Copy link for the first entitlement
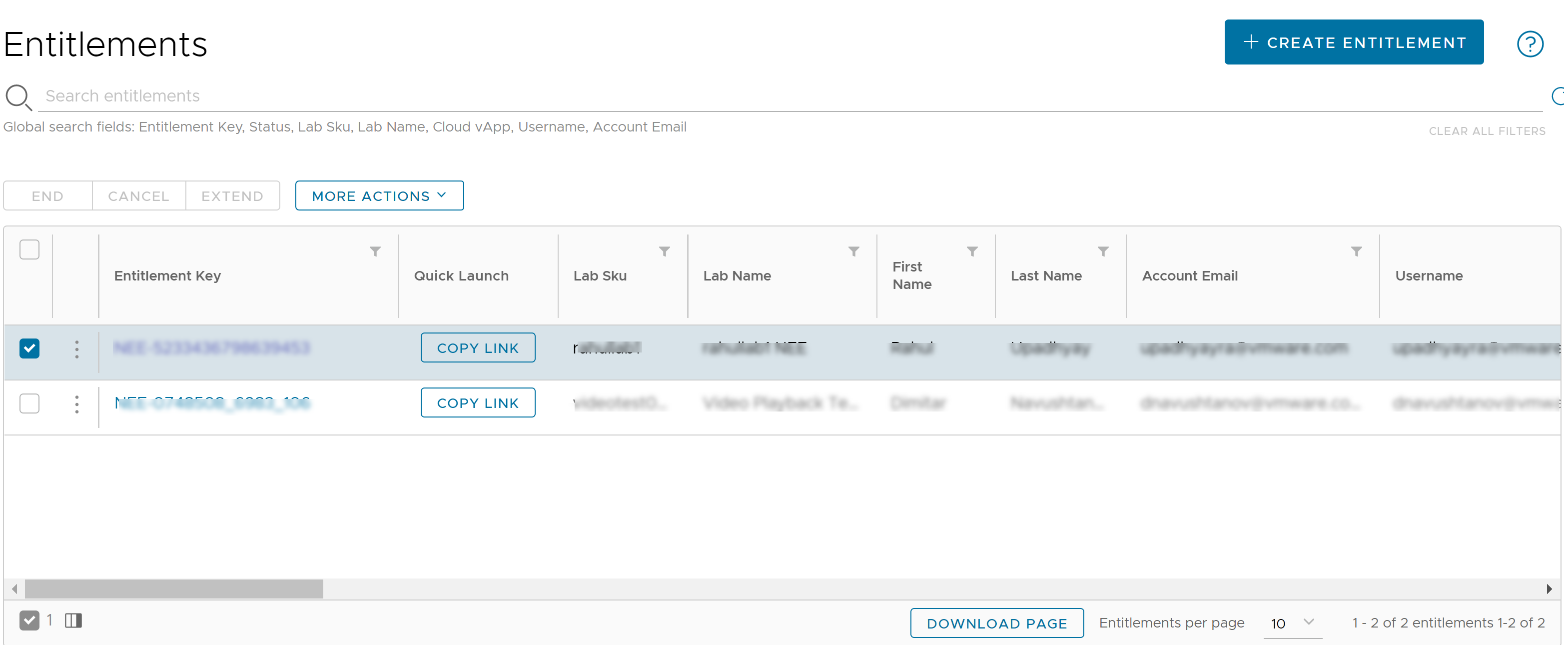The image size is (1568, 645). [478, 348]
